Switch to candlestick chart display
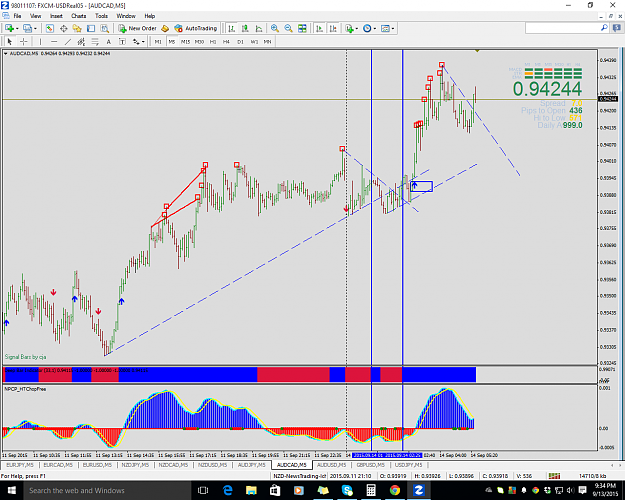The height and width of the screenshot is (500, 625). [x=245, y=28]
